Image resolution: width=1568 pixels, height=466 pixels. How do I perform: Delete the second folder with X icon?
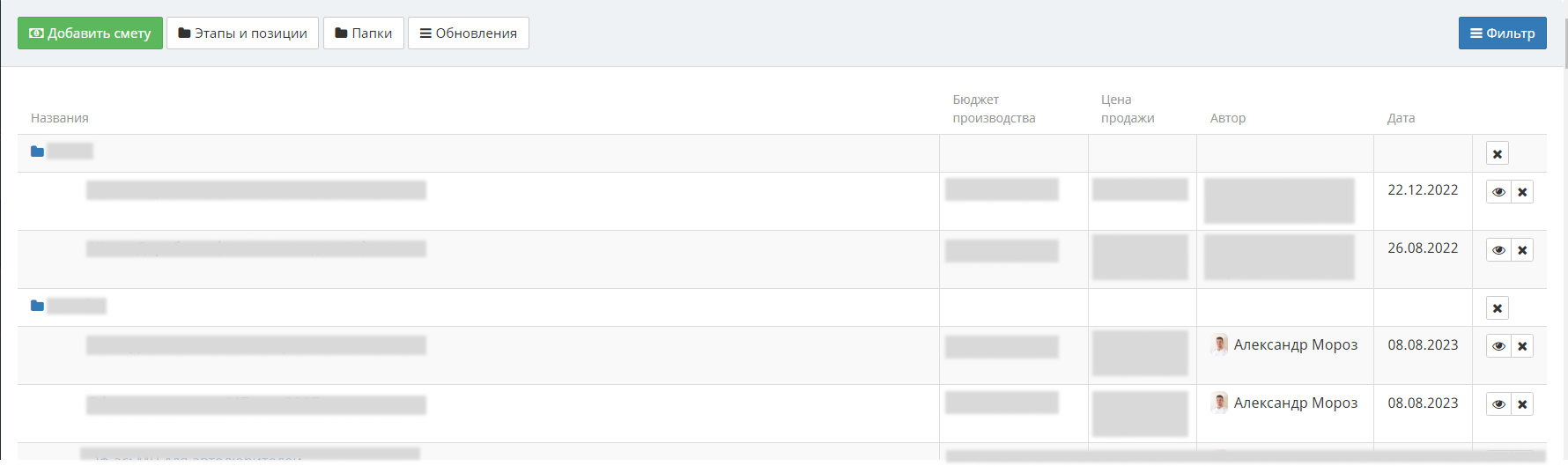coord(1497,308)
